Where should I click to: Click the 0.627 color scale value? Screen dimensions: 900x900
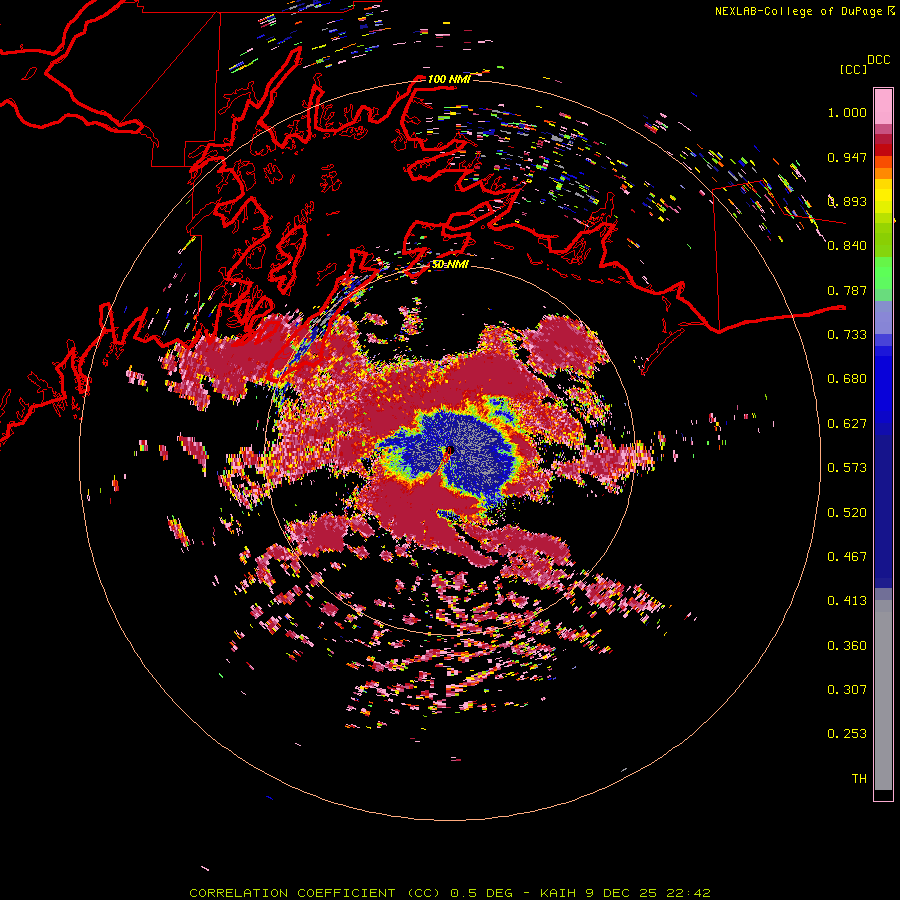847,424
